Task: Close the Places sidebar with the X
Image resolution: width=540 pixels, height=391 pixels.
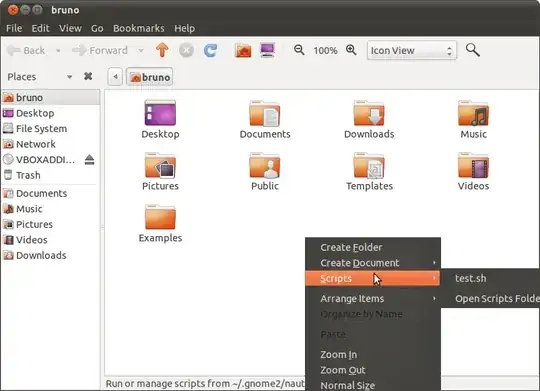Action: pyautogui.click(x=88, y=76)
